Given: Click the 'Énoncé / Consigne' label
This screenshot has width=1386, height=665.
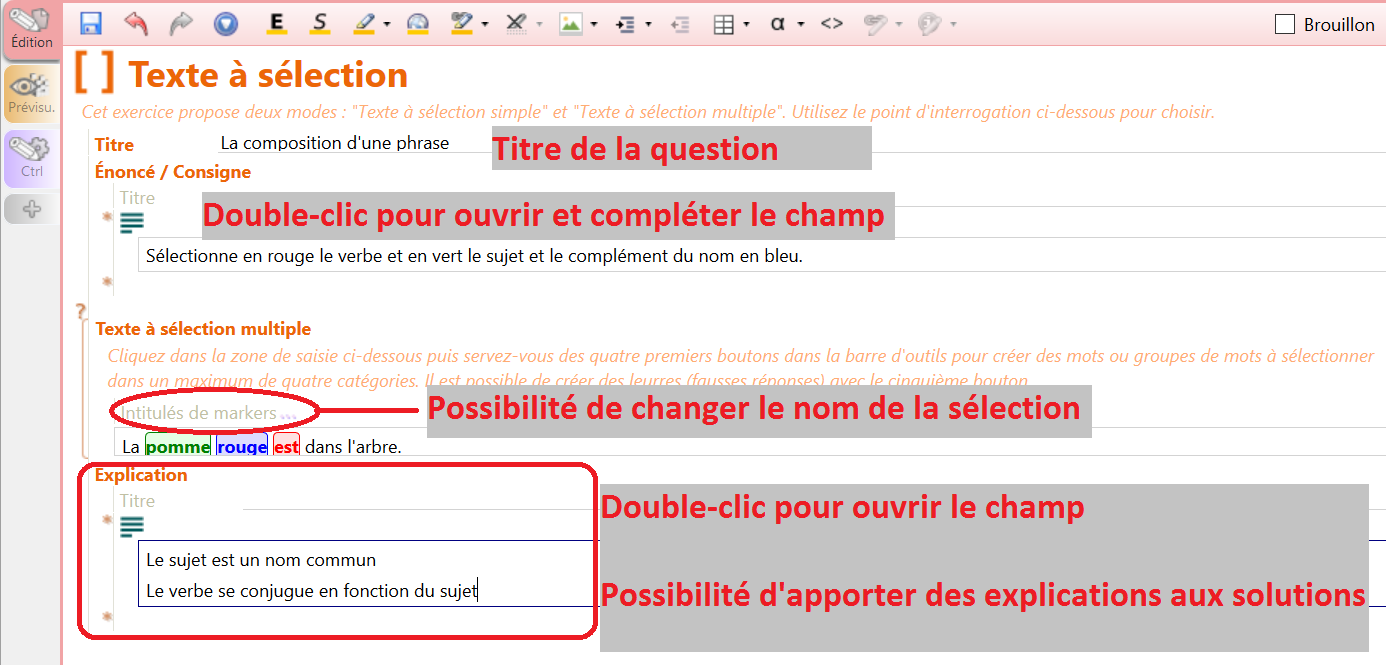Looking at the screenshot, I should [173, 172].
